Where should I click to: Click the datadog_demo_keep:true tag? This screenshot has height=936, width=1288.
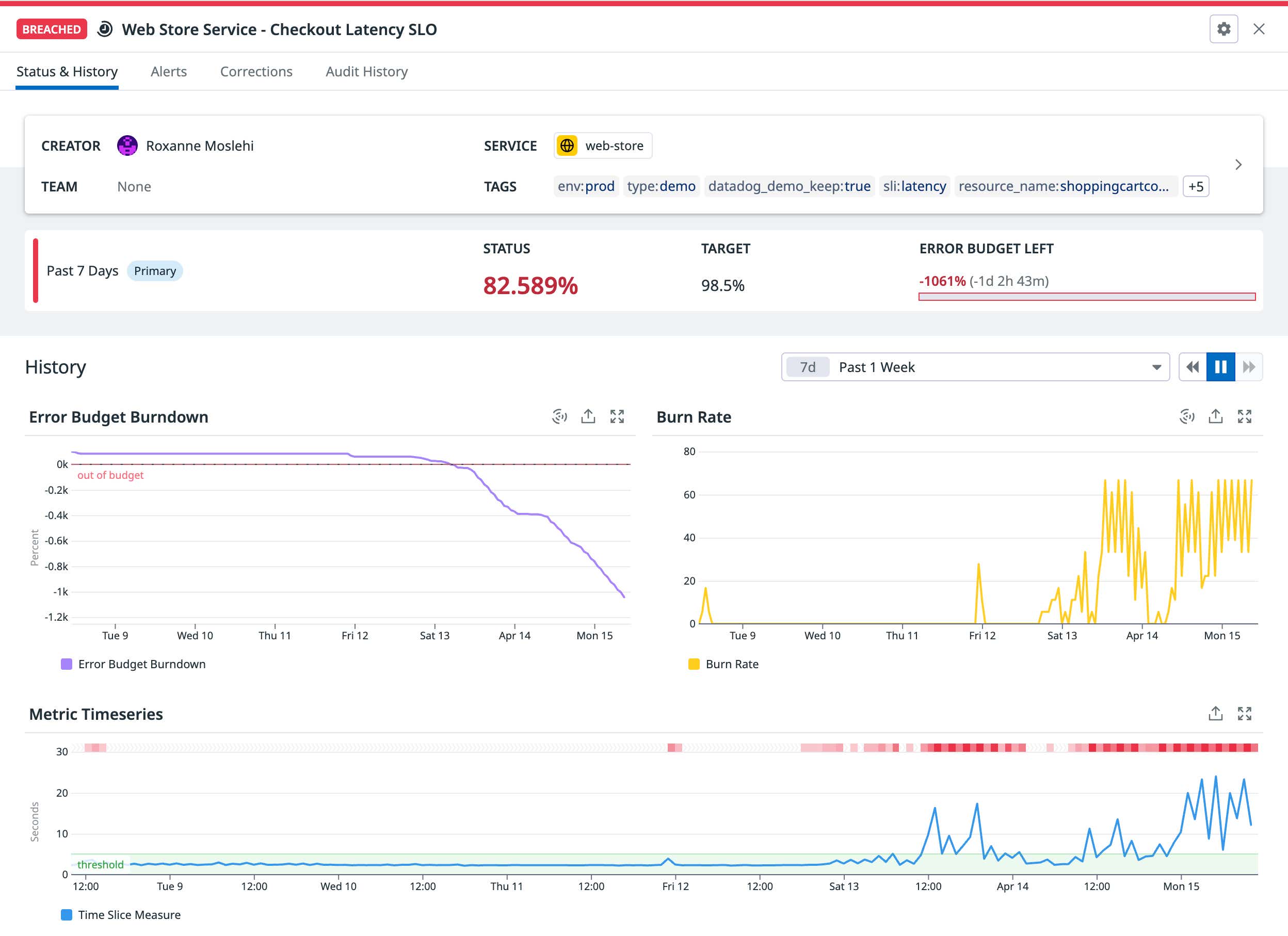[x=789, y=186]
